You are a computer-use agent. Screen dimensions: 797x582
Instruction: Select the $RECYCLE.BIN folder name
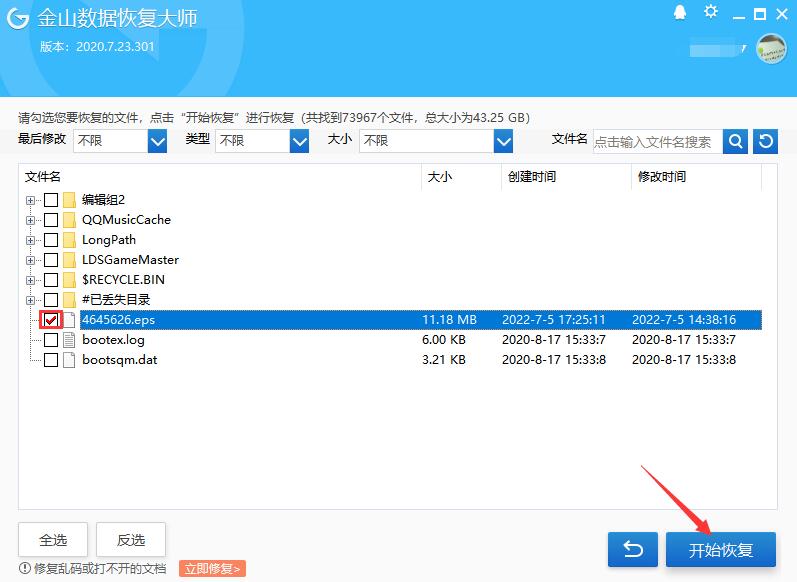[124, 280]
